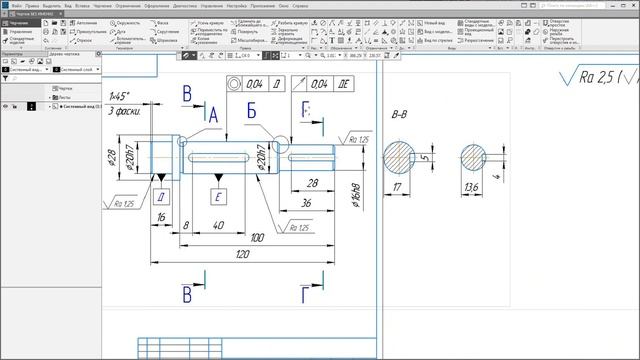The height and width of the screenshot is (360, 640).
Task: Click the undo arrow icon
Action: (46, 40)
